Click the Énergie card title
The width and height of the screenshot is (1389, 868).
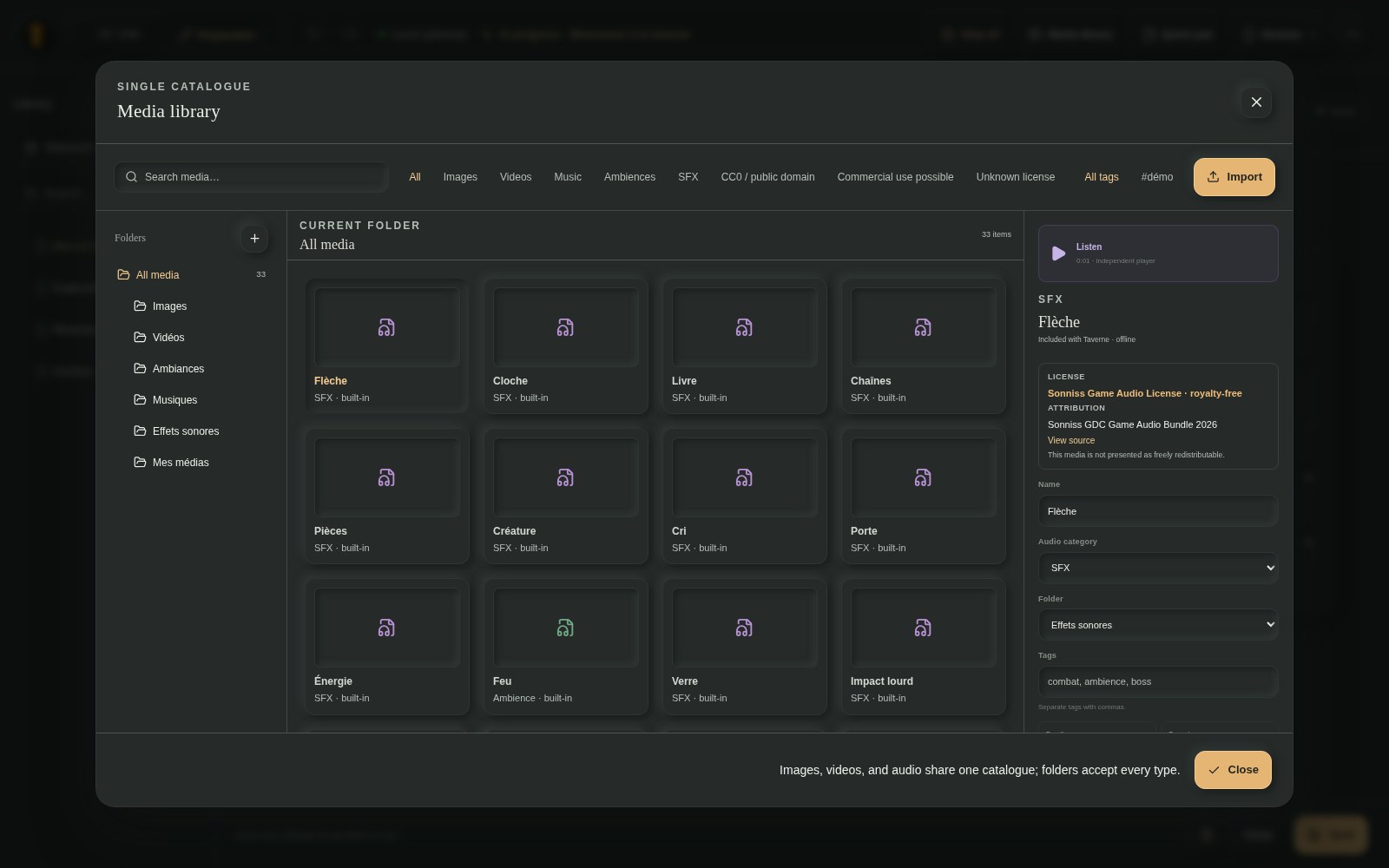click(x=333, y=681)
